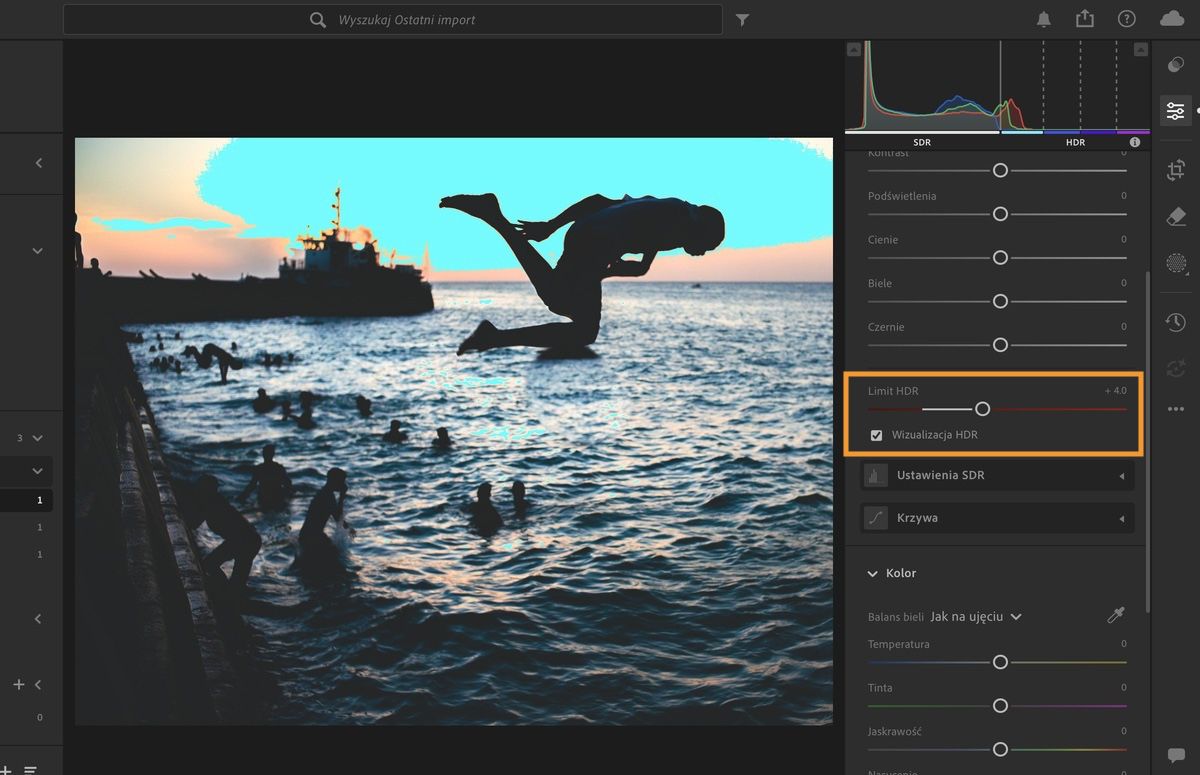Collapse the Kolor panel section
This screenshot has height=775, width=1200.
[873, 574]
